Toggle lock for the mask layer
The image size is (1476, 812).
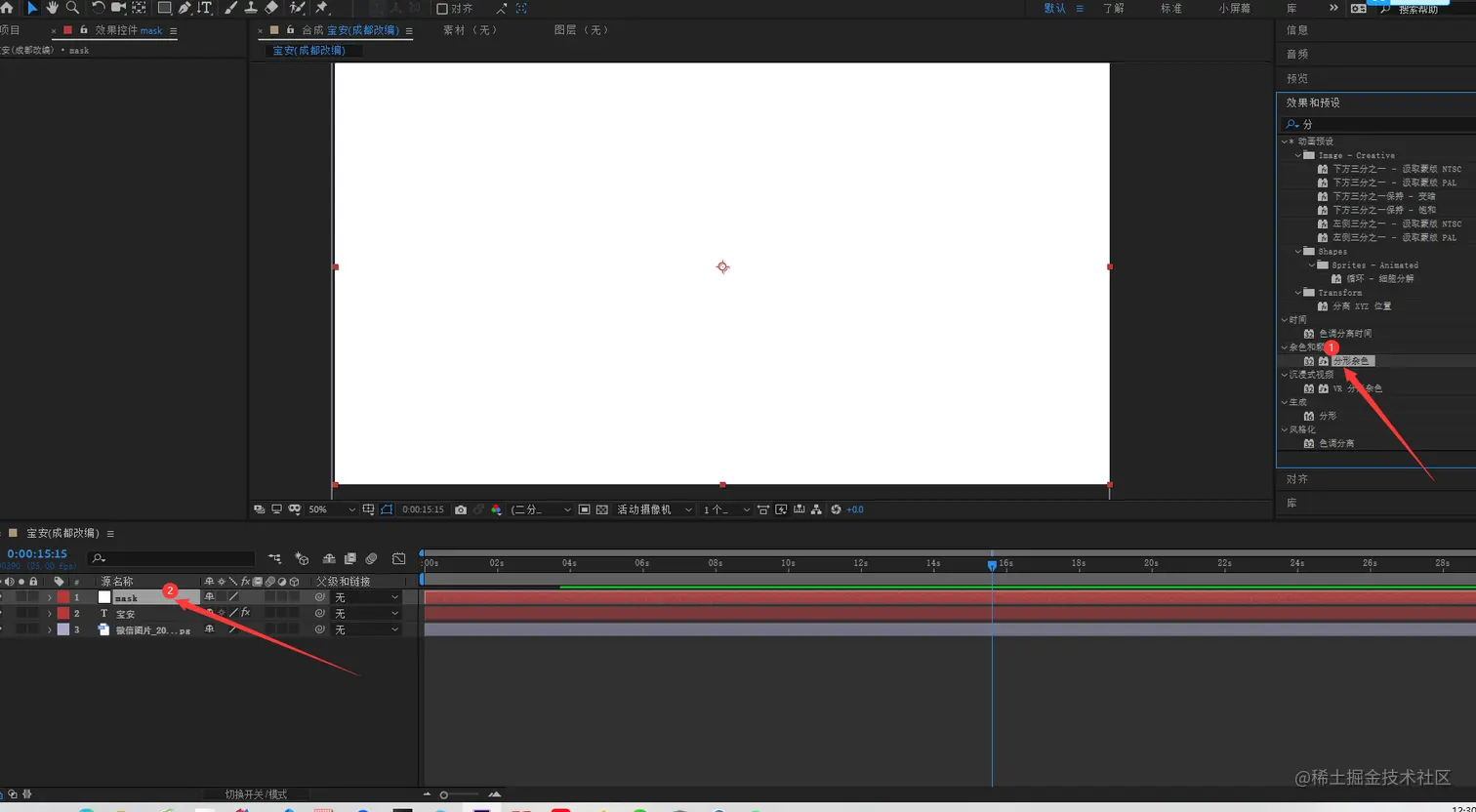click(33, 597)
